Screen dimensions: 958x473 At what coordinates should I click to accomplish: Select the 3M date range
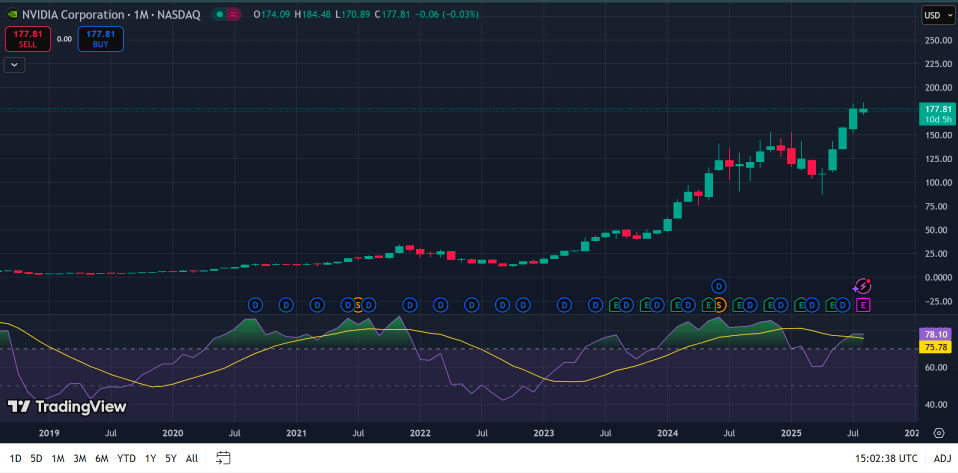(79, 458)
